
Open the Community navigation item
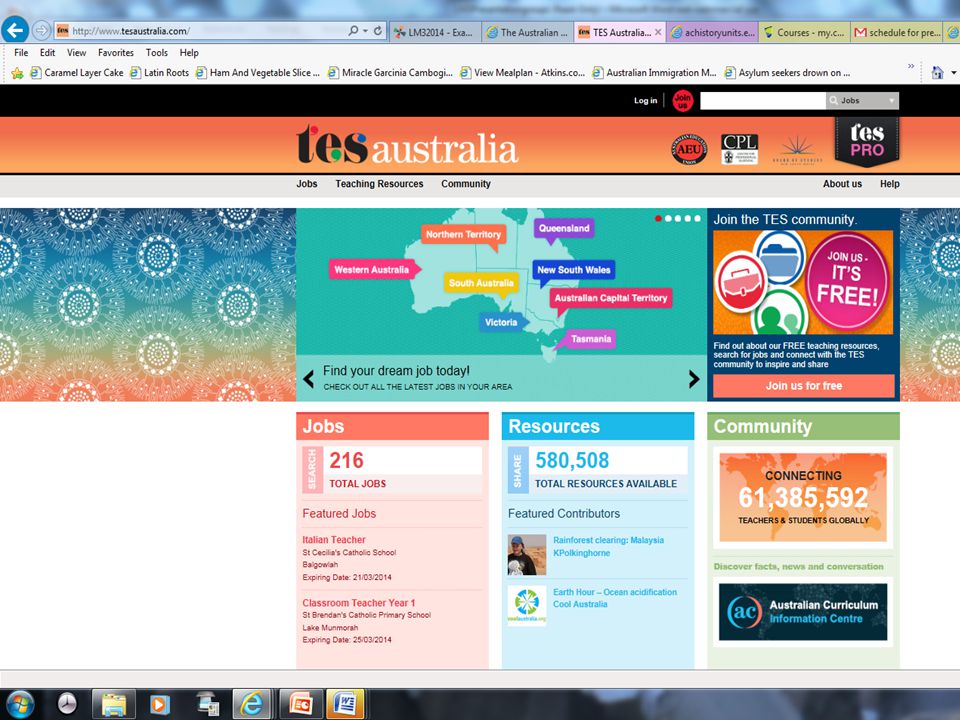466,184
